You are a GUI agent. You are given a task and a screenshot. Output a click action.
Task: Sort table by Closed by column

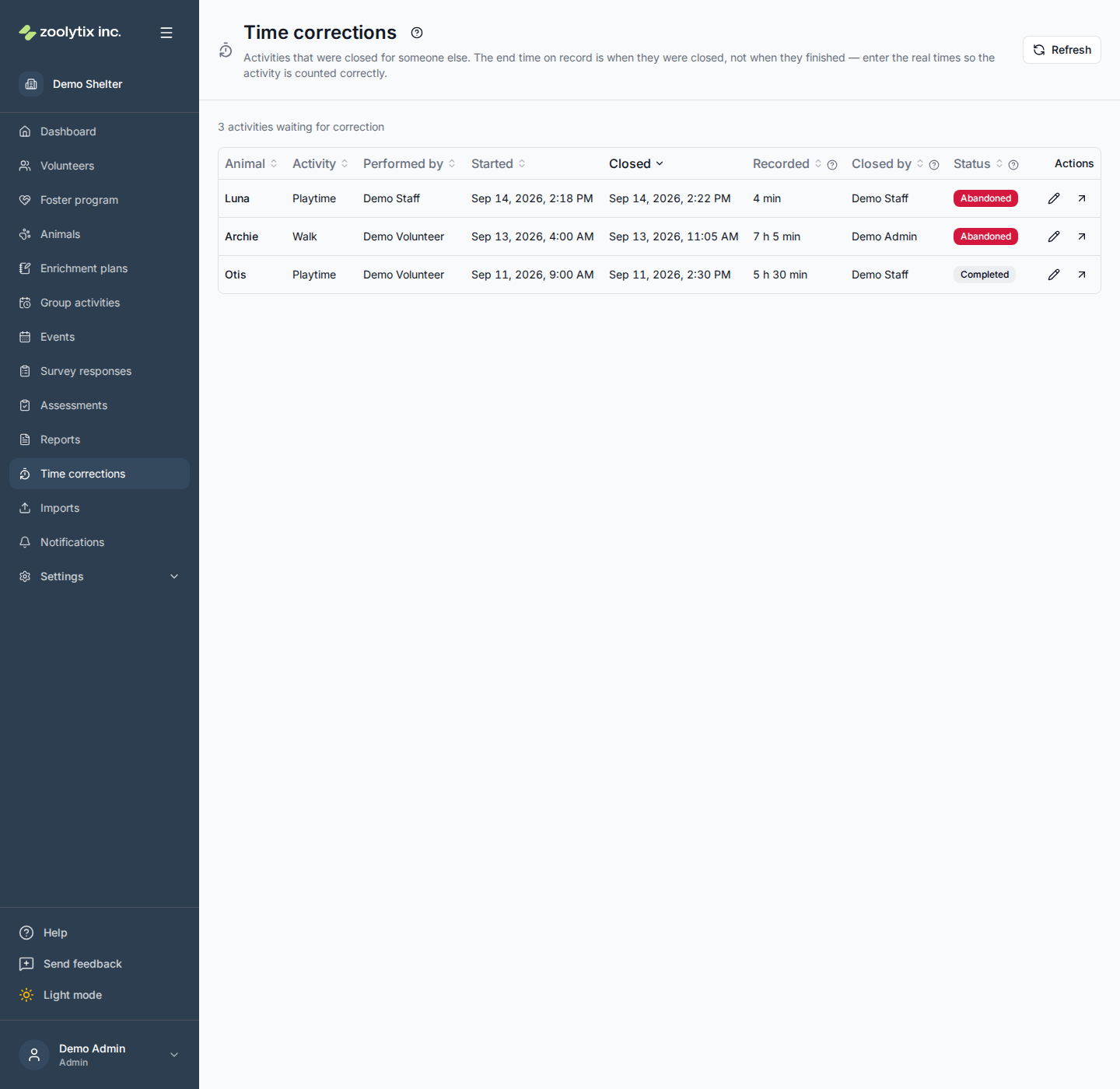887,163
